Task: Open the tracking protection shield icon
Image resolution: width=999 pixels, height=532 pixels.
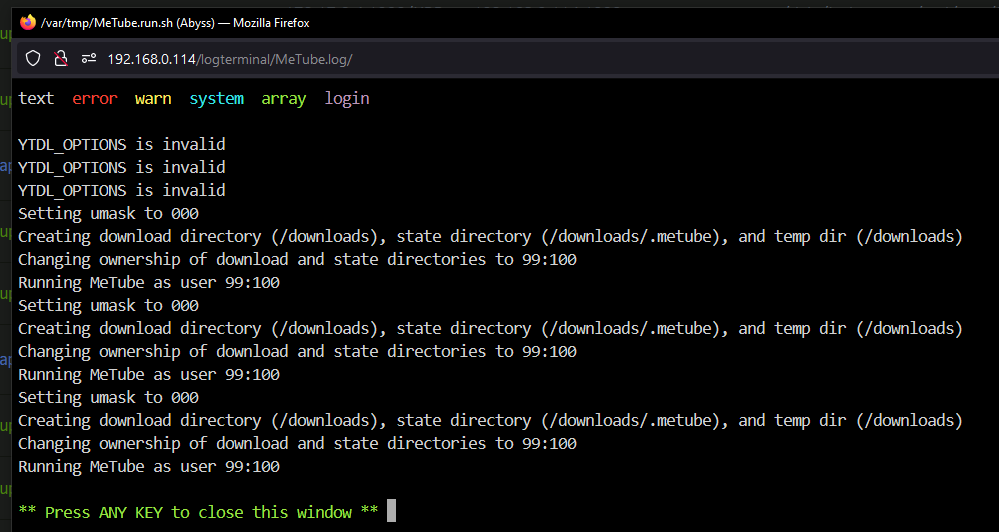Action: pyautogui.click(x=33, y=59)
